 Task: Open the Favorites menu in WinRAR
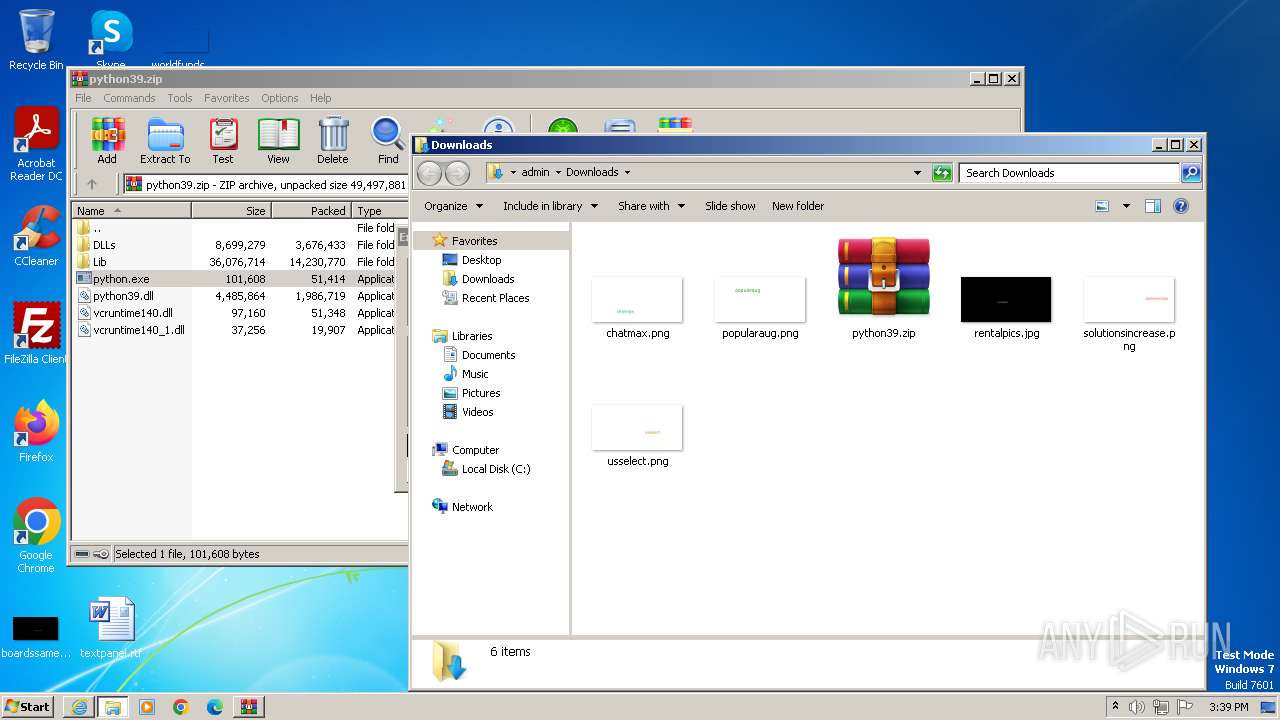pos(227,98)
